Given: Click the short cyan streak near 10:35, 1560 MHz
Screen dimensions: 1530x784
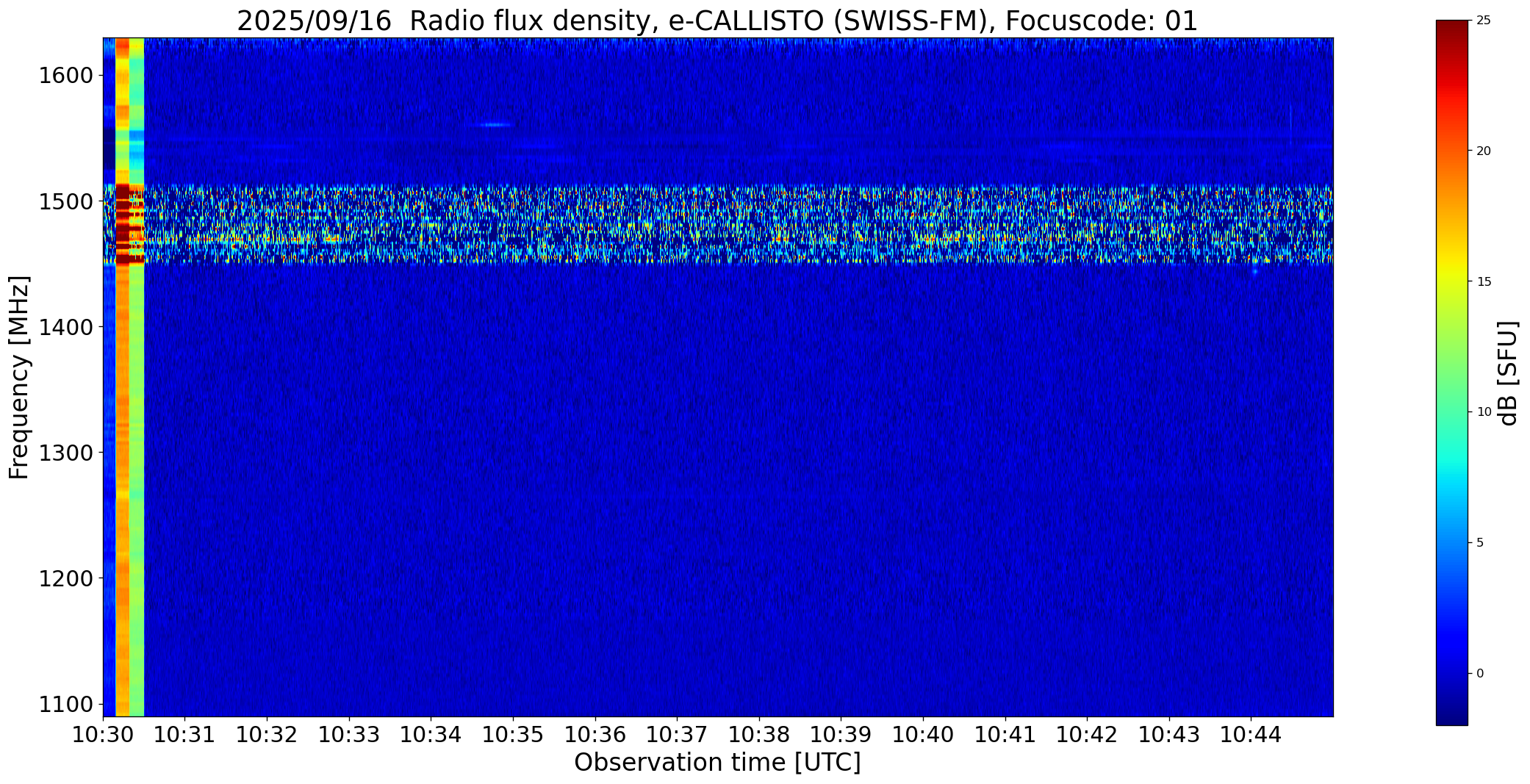Looking at the screenshot, I should [x=496, y=125].
